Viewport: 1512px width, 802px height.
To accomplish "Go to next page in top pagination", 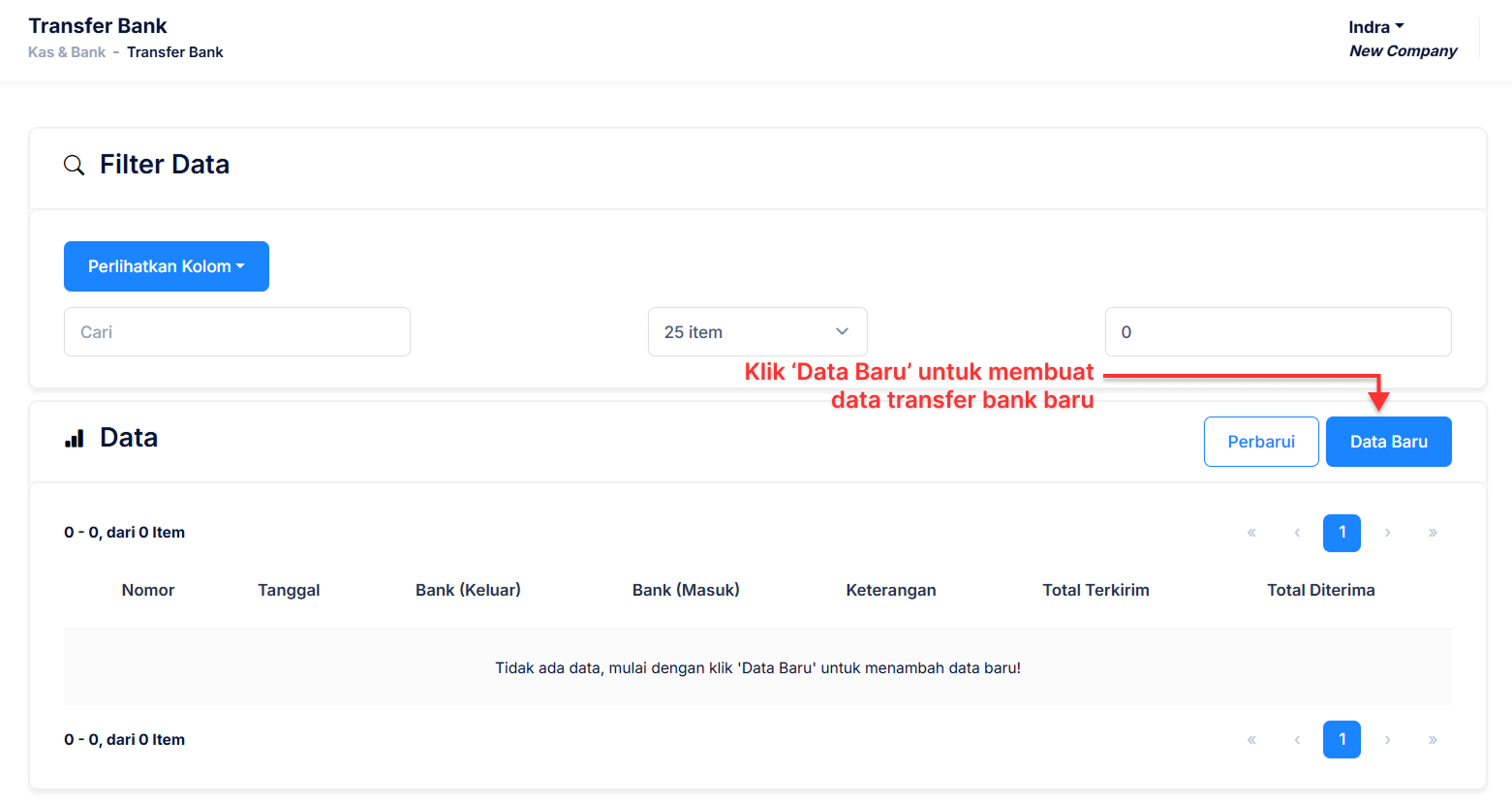I will pyautogui.click(x=1387, y=533).
